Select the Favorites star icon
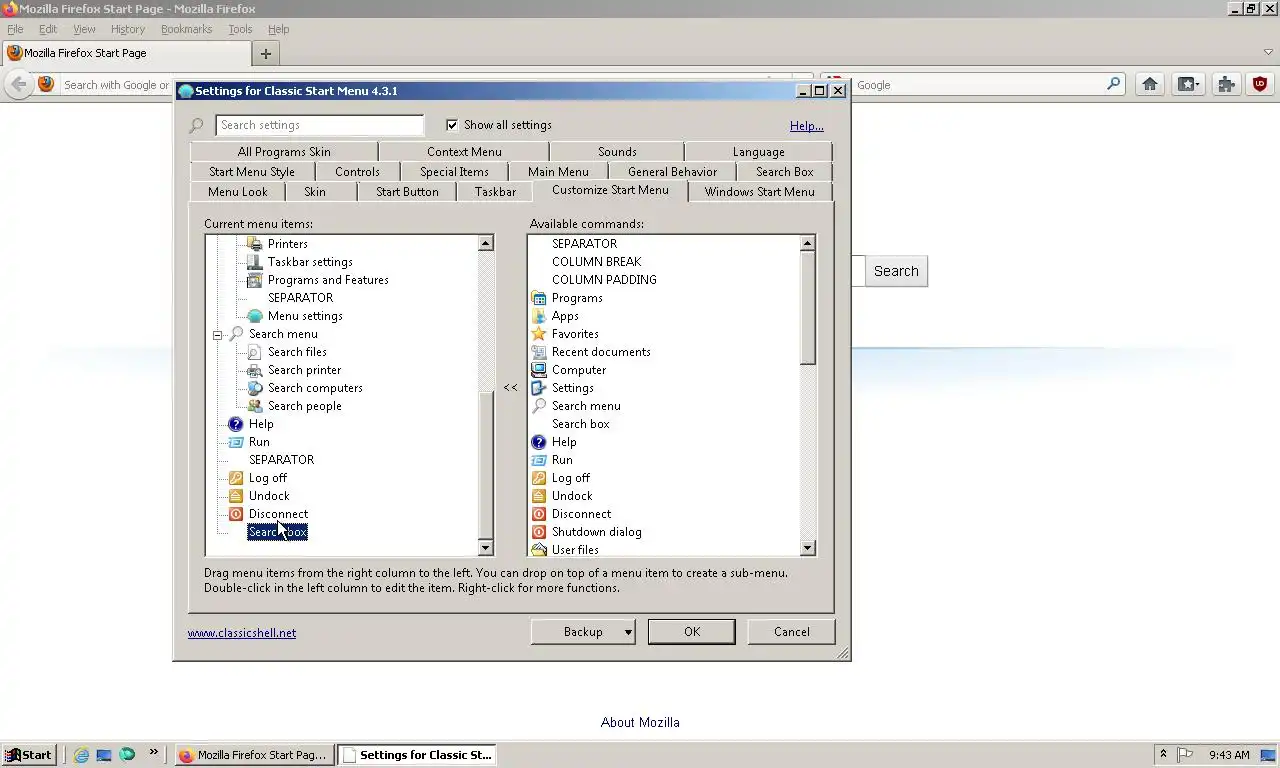The height and width of the screenshot is (768, 1280). point(539,334)
